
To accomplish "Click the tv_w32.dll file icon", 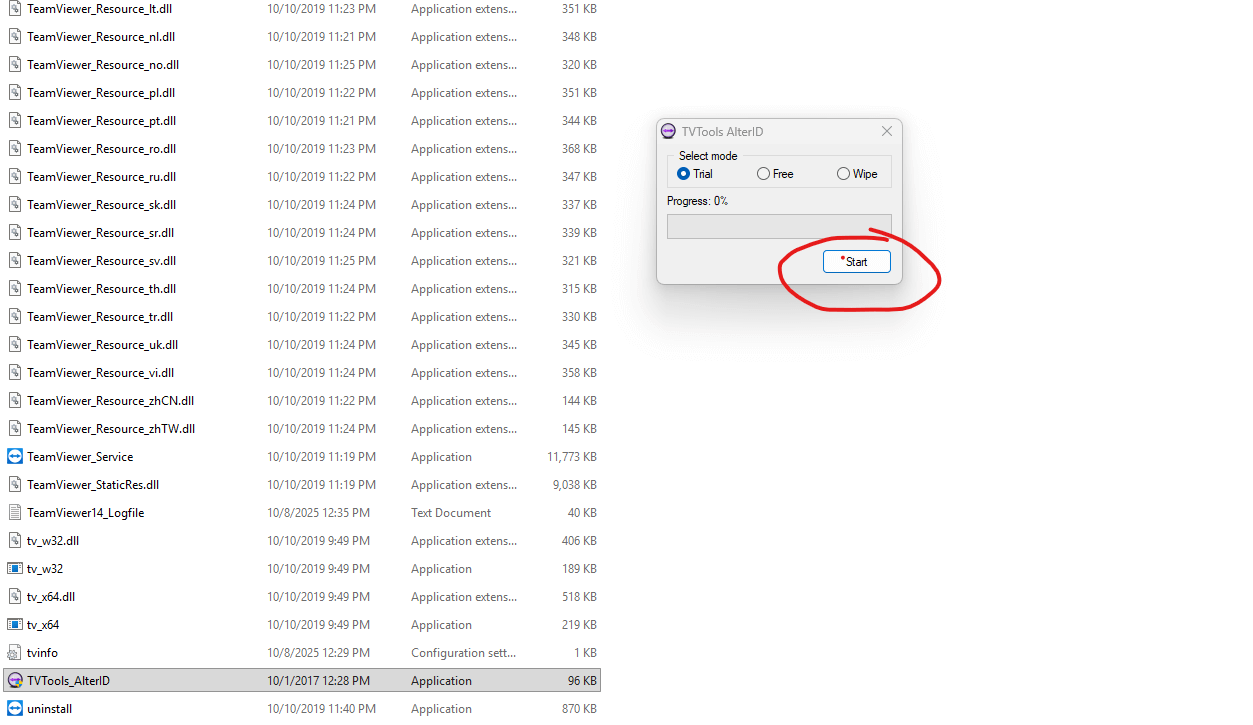I will tap(15, 541).
